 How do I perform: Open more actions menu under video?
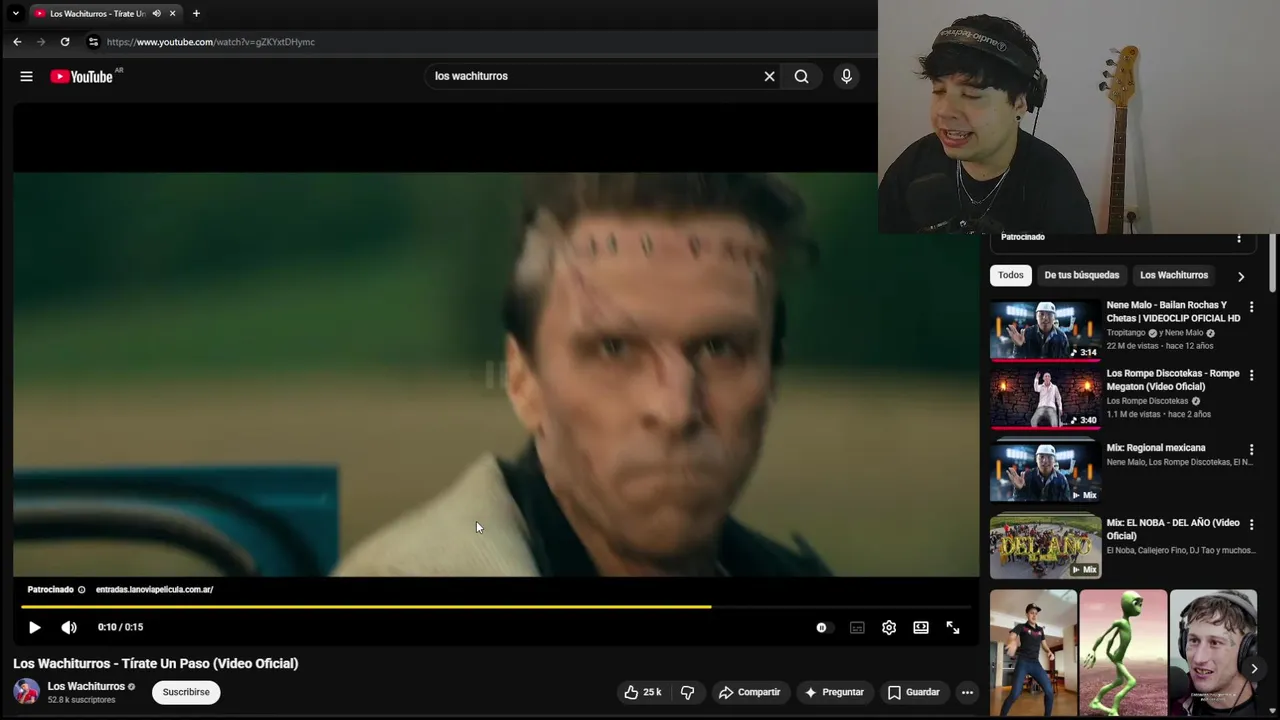coord(967,692)
